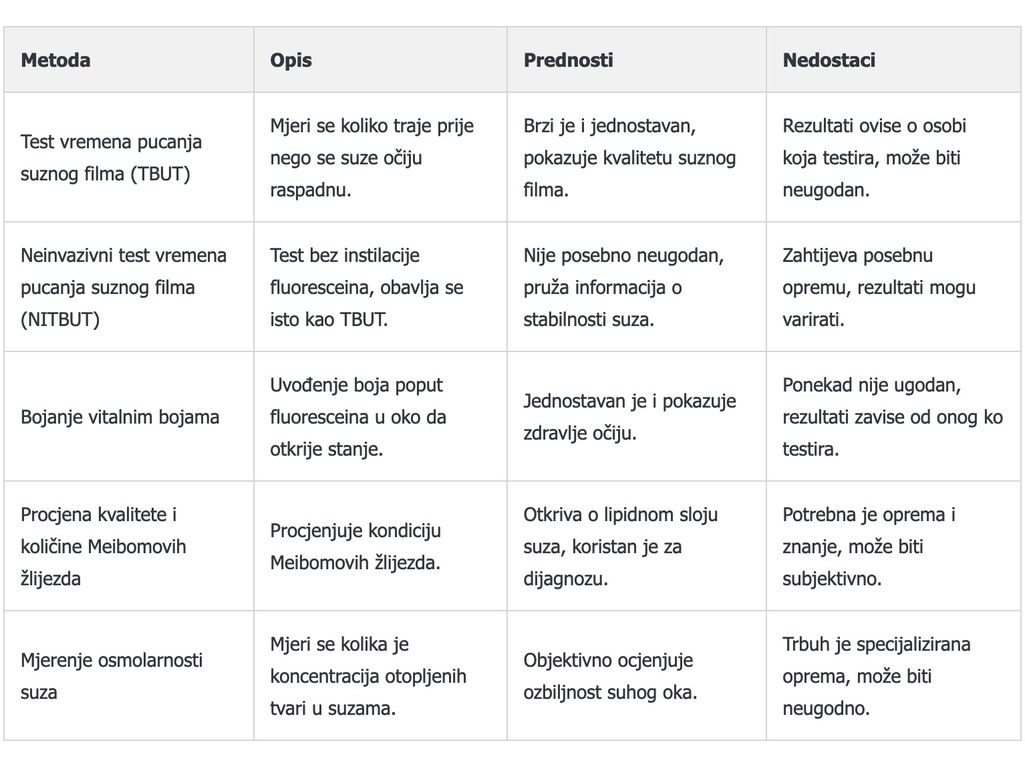Click the Prednosti column header

tap(568, 60)
